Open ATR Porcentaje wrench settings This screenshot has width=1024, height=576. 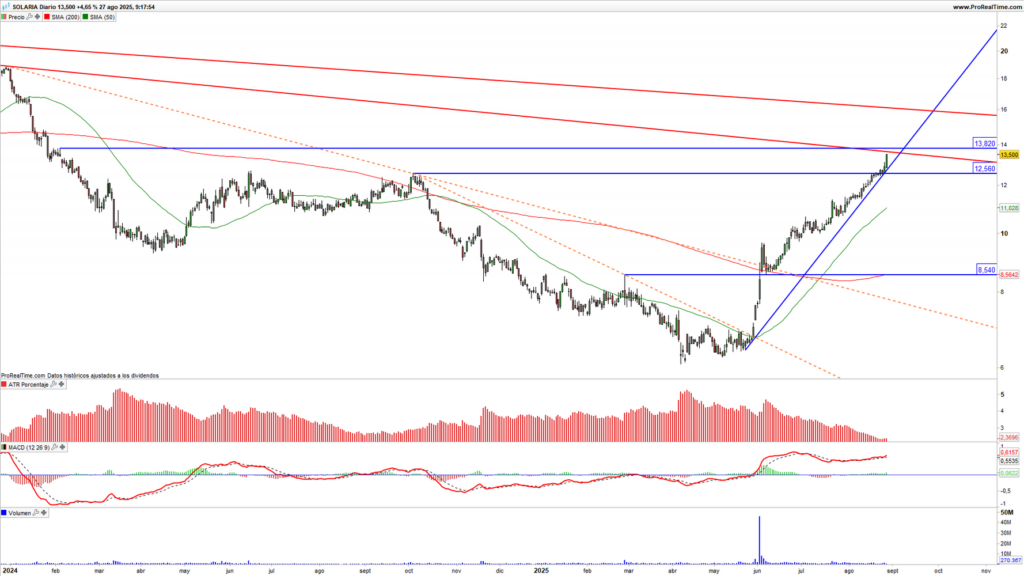[x=53, y=384]
